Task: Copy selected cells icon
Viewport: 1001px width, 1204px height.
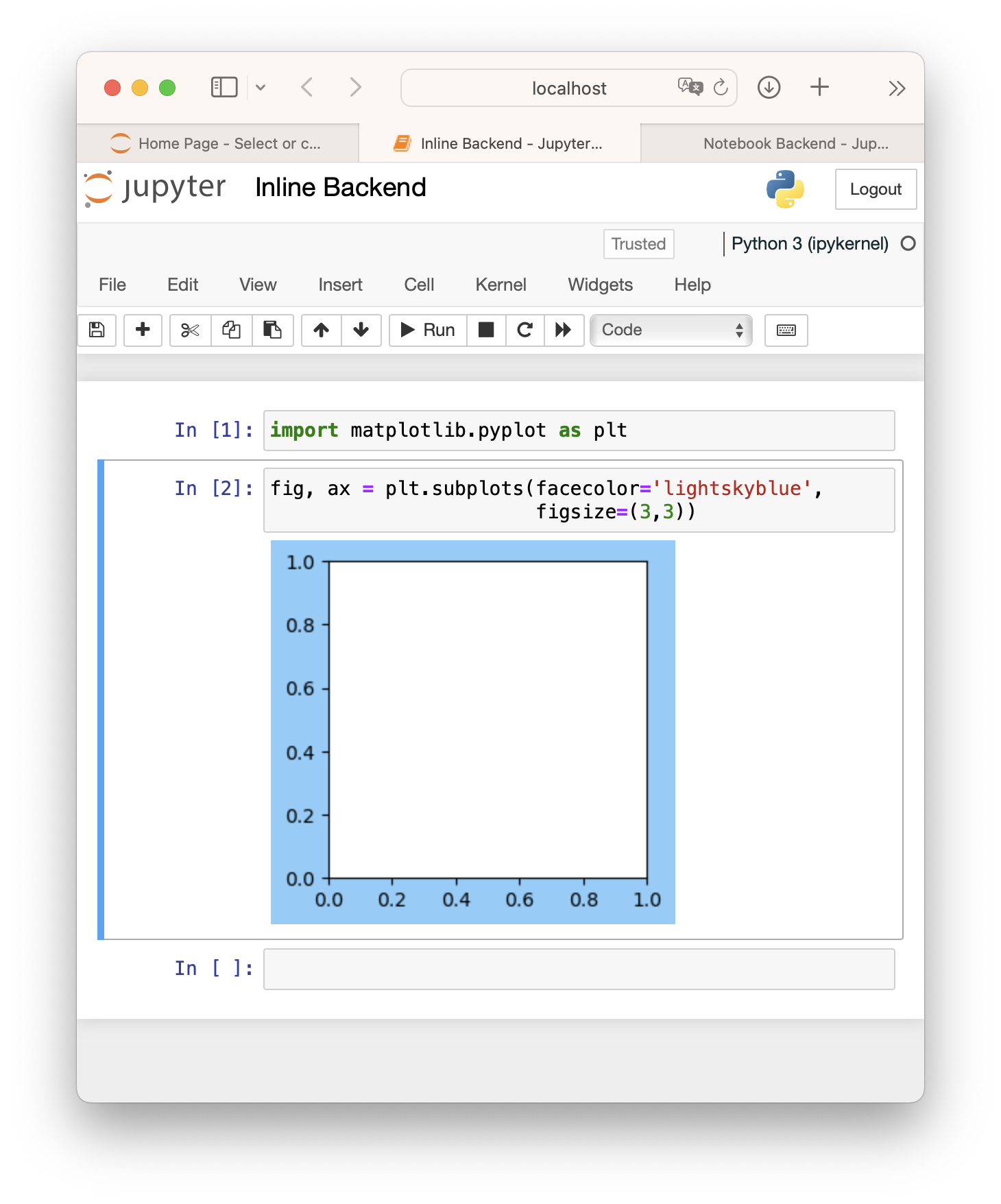Action: [x=231, y=330]
